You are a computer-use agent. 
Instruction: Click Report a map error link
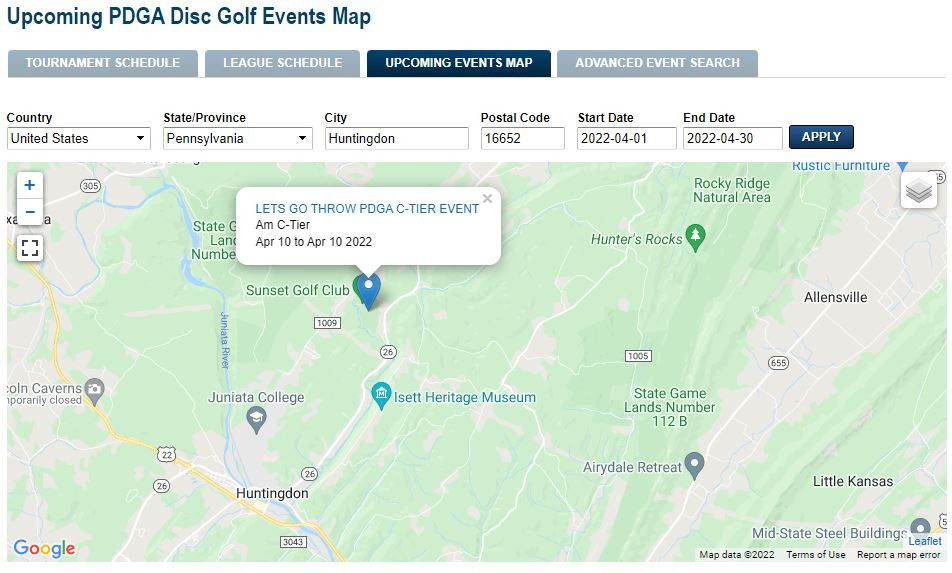pos(899,554)
